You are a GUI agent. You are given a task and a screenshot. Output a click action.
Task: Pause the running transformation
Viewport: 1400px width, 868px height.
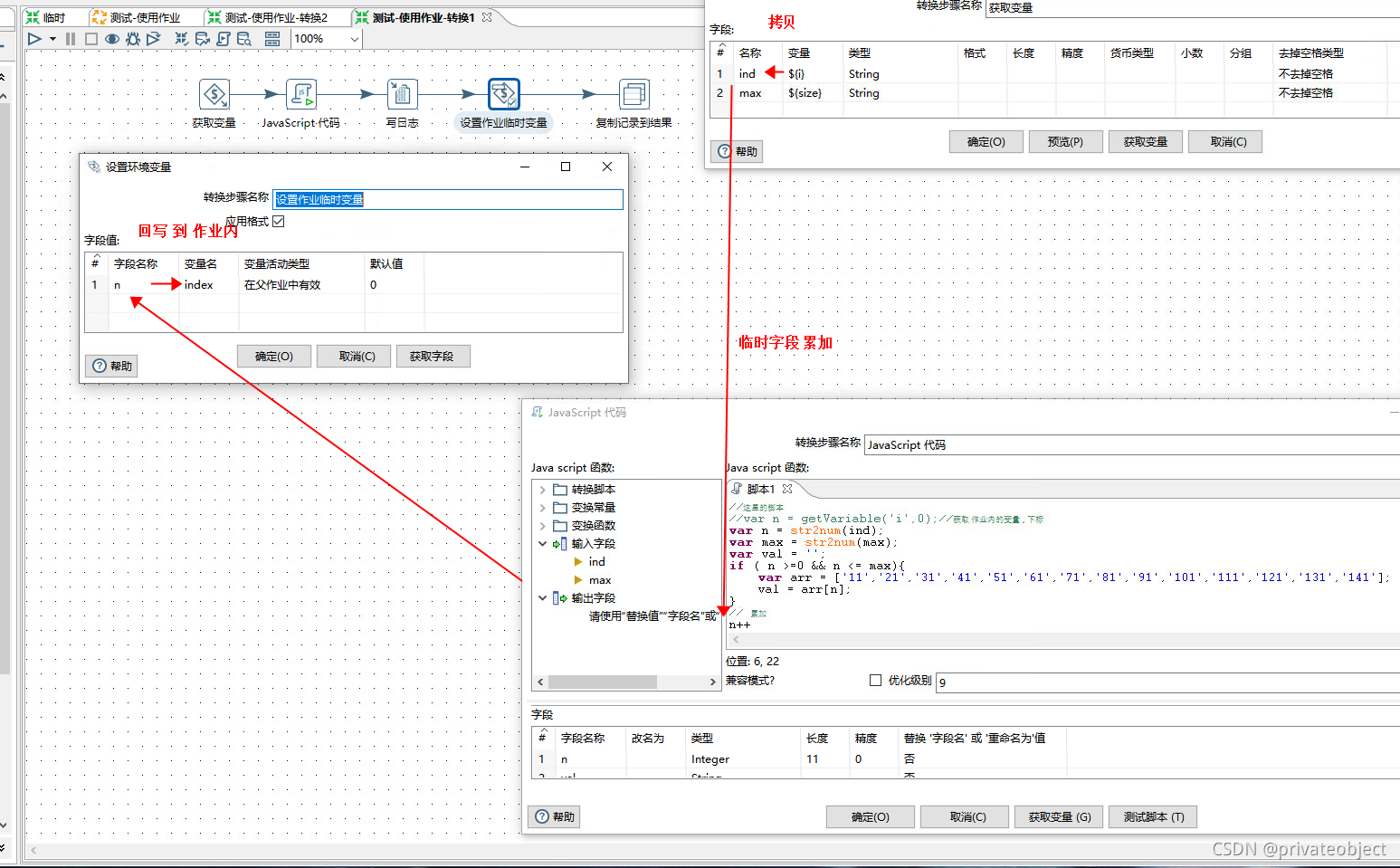pos(71,39)
